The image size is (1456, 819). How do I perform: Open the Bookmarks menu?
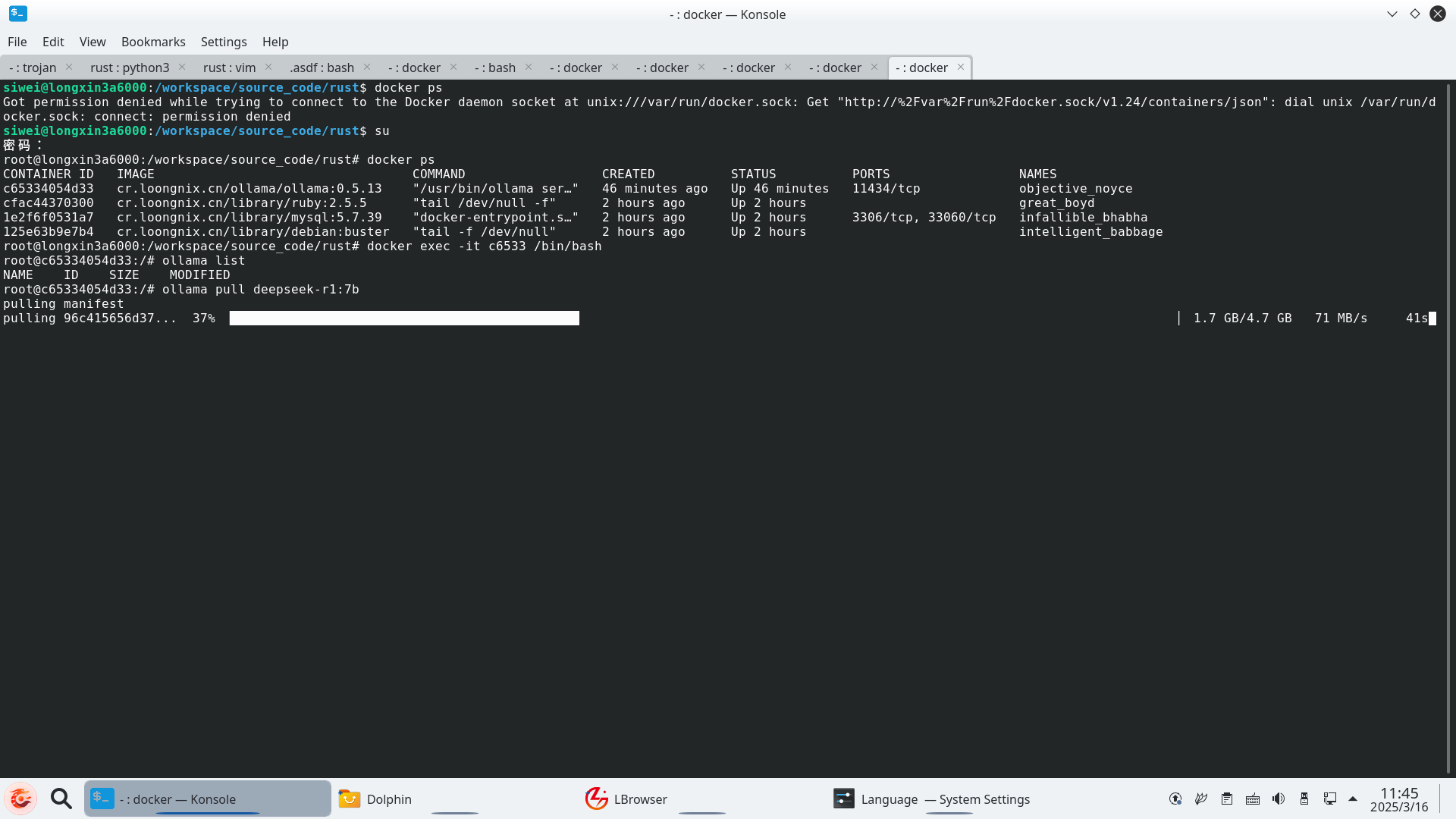[x=153, y=42]
